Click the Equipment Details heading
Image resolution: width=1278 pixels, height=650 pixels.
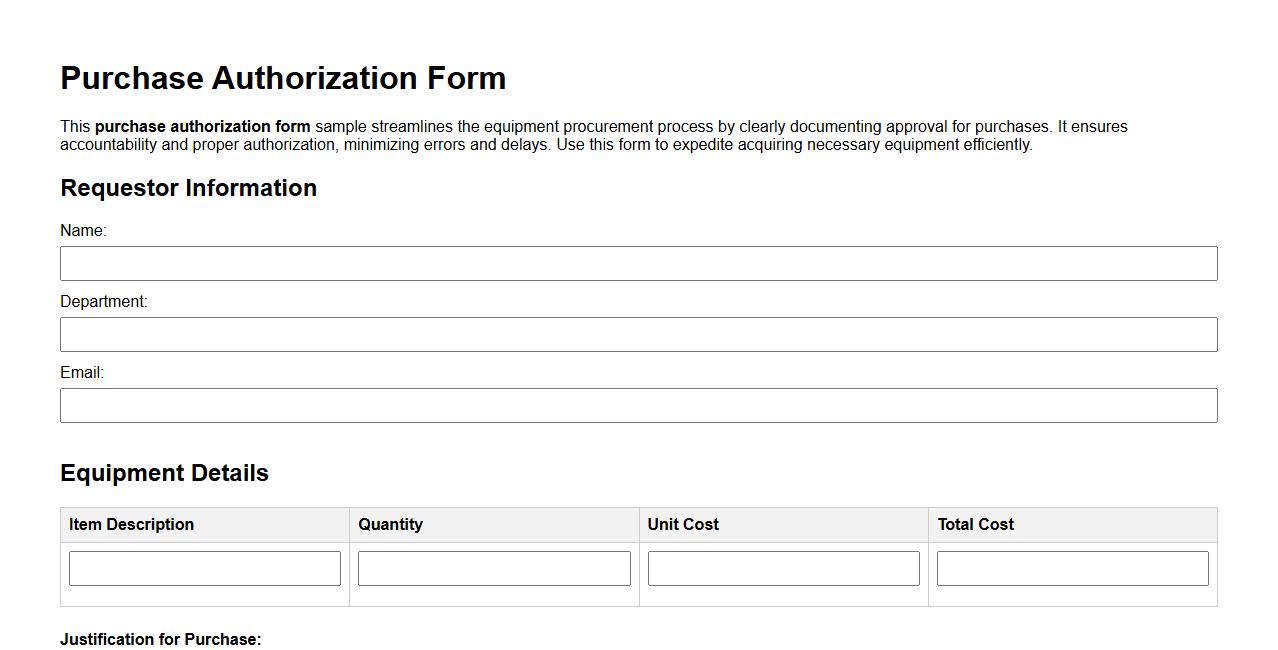164,473
